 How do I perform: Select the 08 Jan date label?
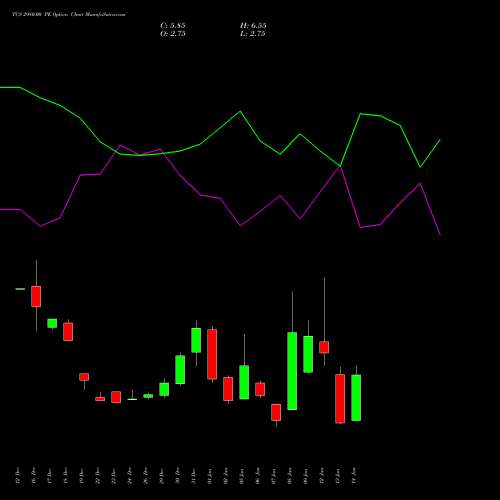pyautogui.click(x=290, y=475)
